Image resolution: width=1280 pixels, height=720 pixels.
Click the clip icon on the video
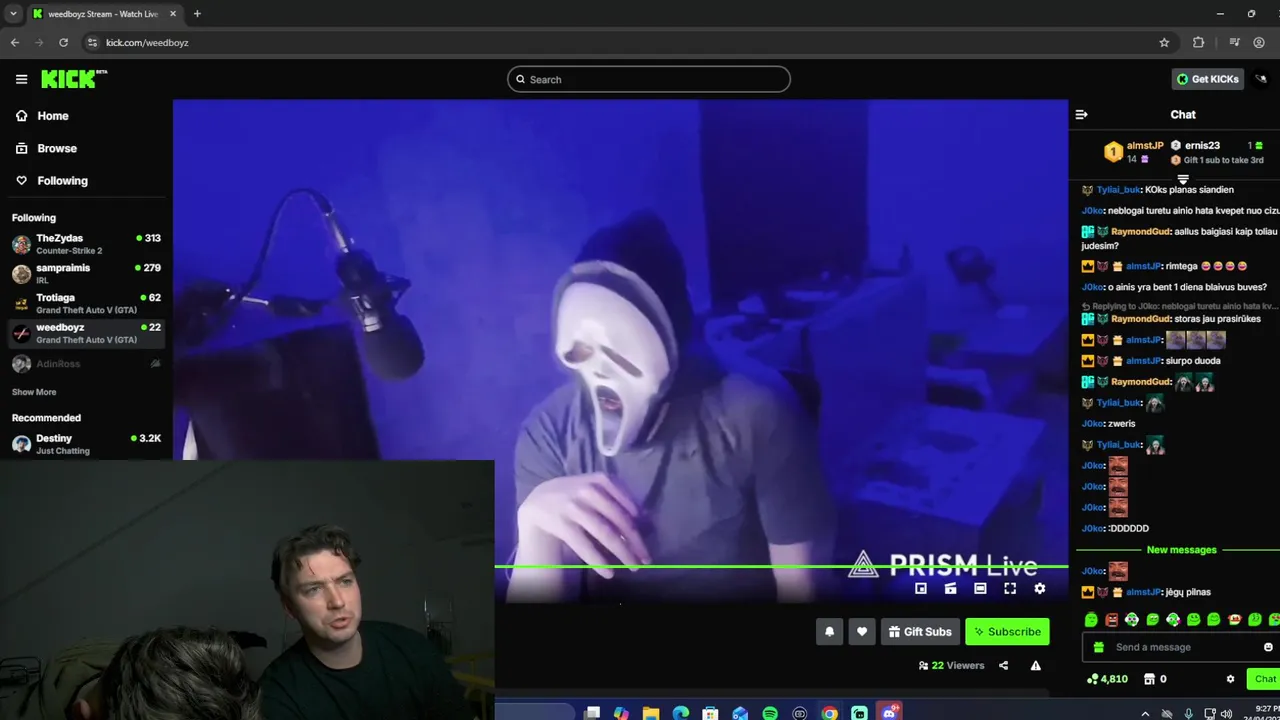951,589
